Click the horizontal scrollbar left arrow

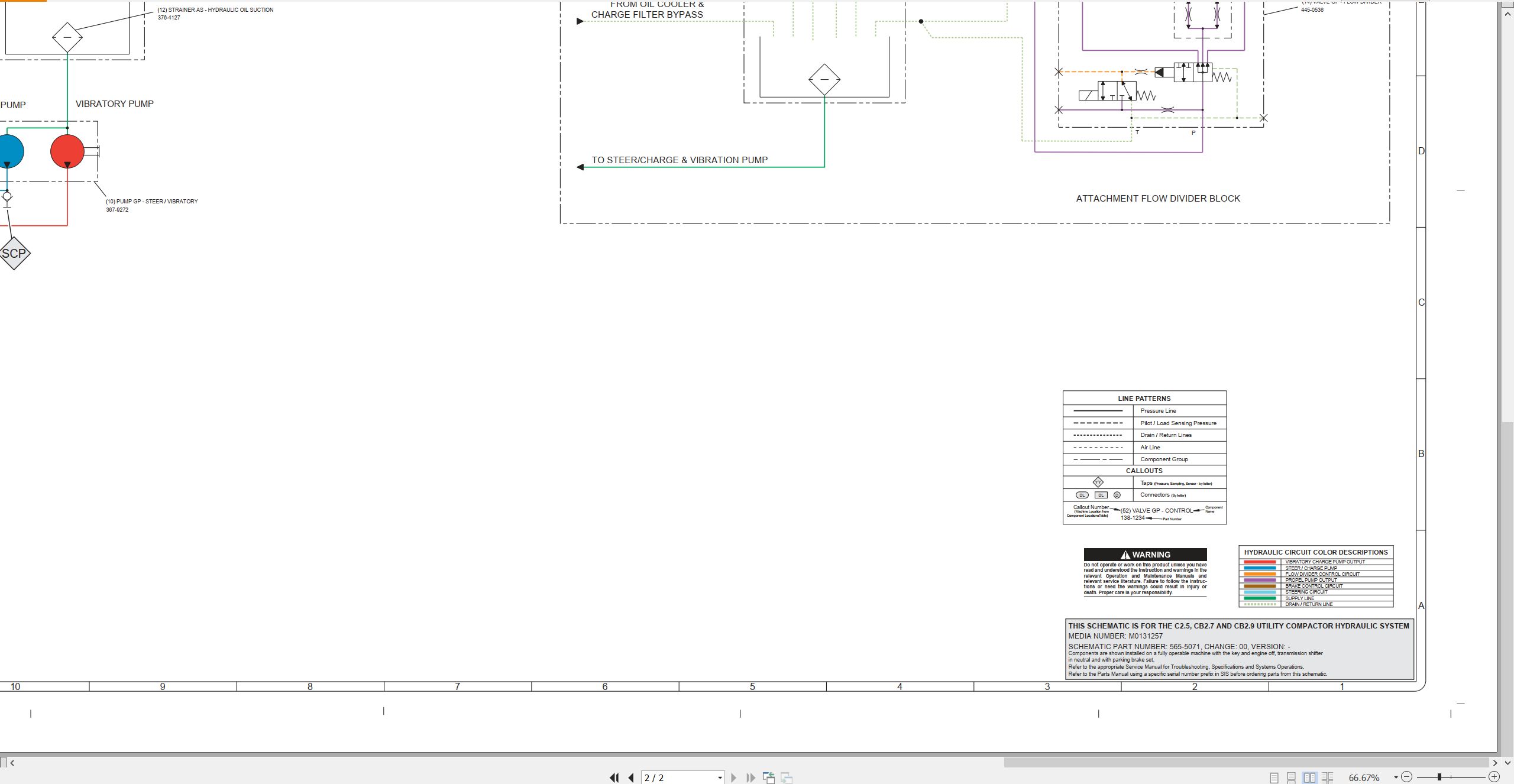12,763
